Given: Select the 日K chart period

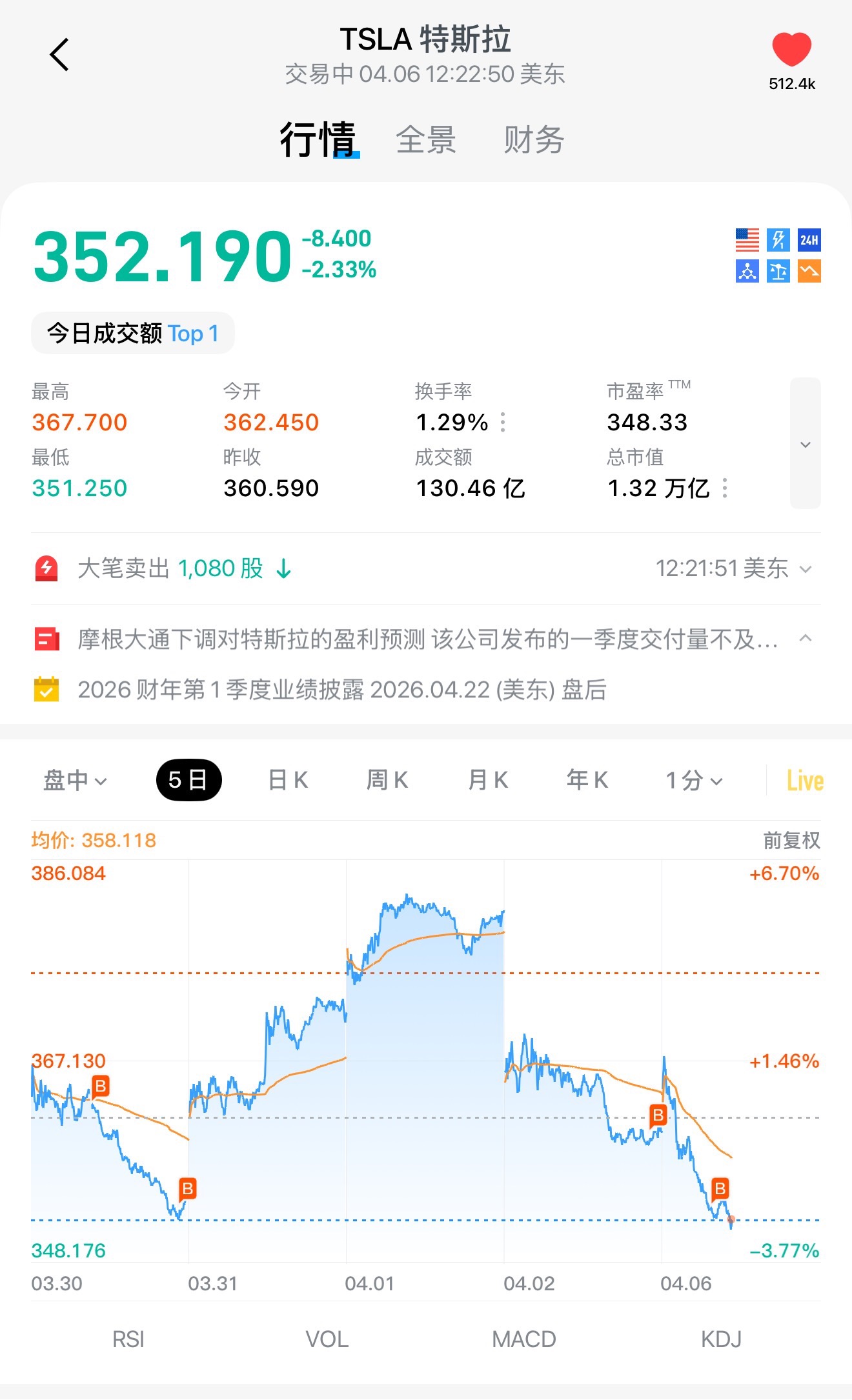Looking at the screenshot, I should (288, 781).
